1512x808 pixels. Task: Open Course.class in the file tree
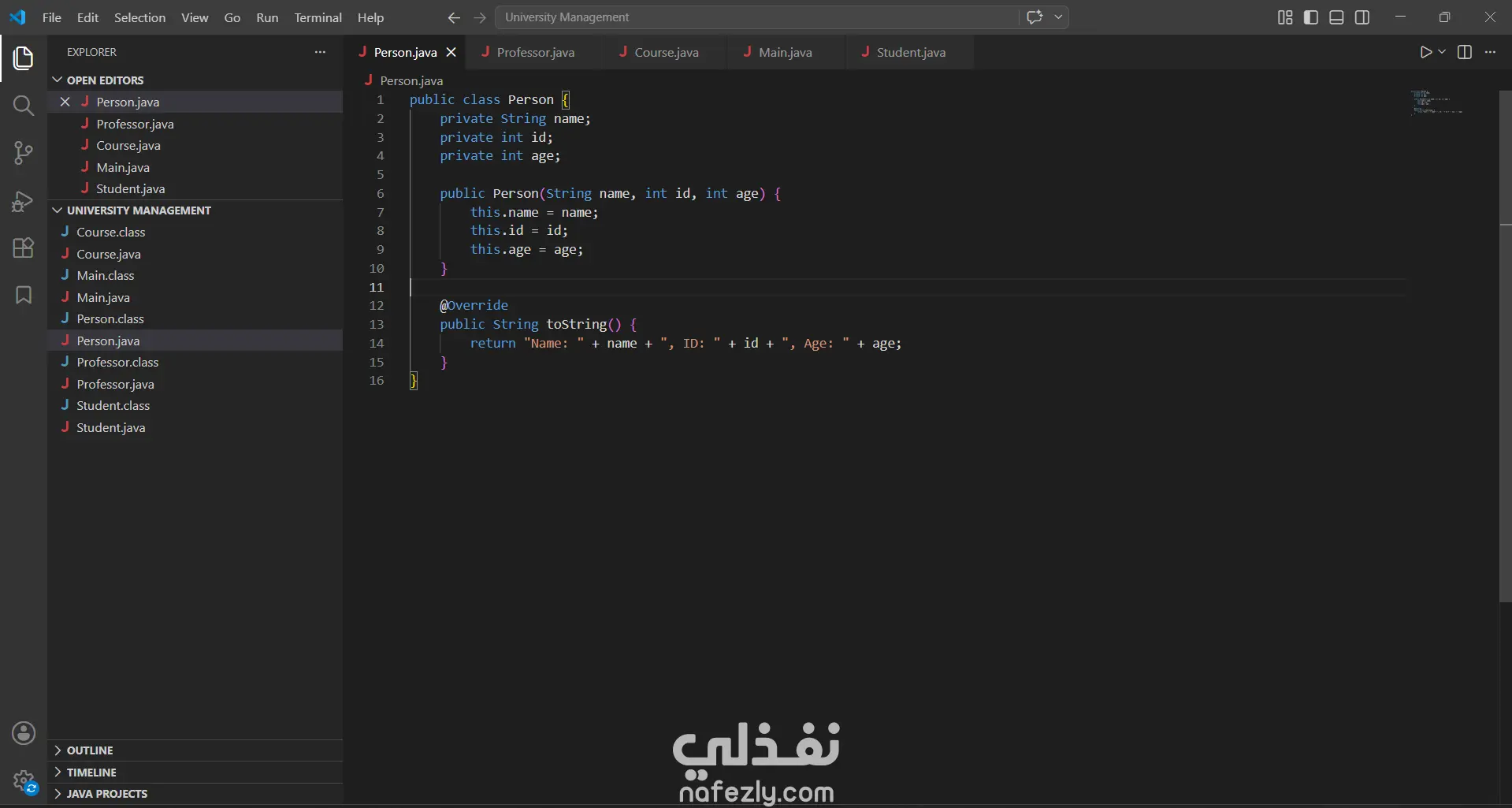tap(195, 232)
